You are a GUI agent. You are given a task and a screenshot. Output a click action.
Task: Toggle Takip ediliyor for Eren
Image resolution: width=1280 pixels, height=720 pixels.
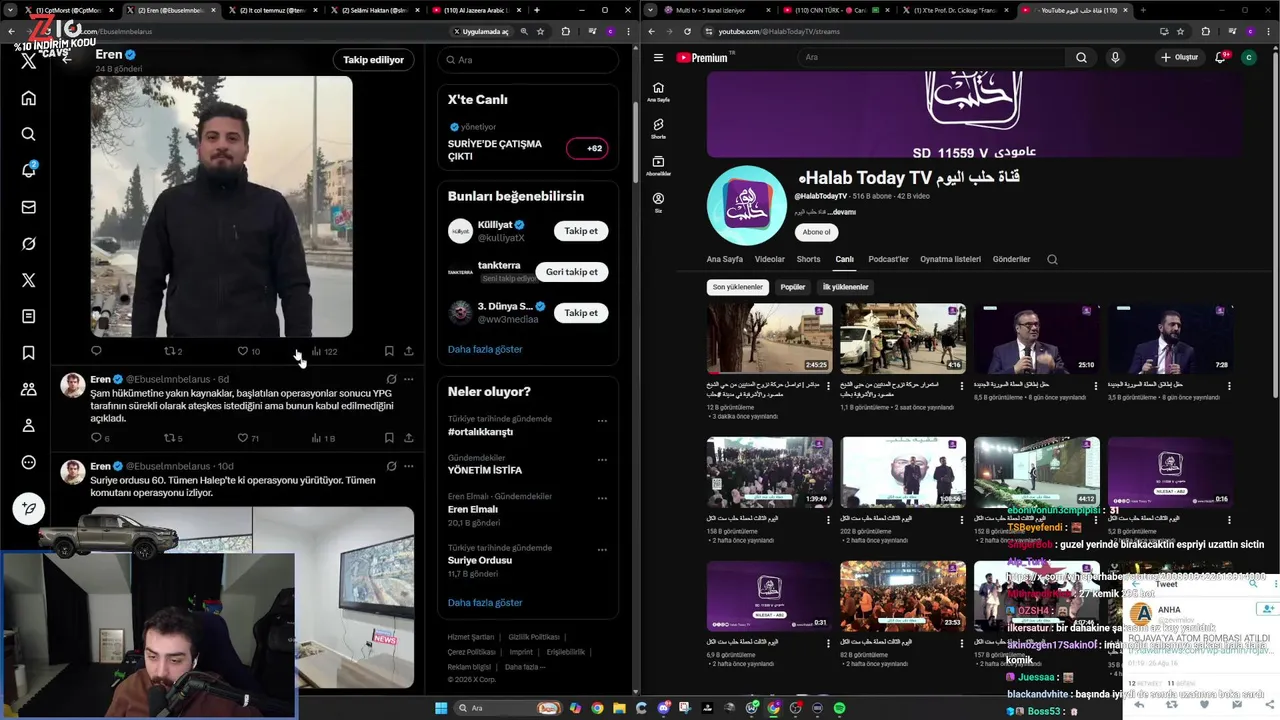pyautogui.click(x=374, y=60)
